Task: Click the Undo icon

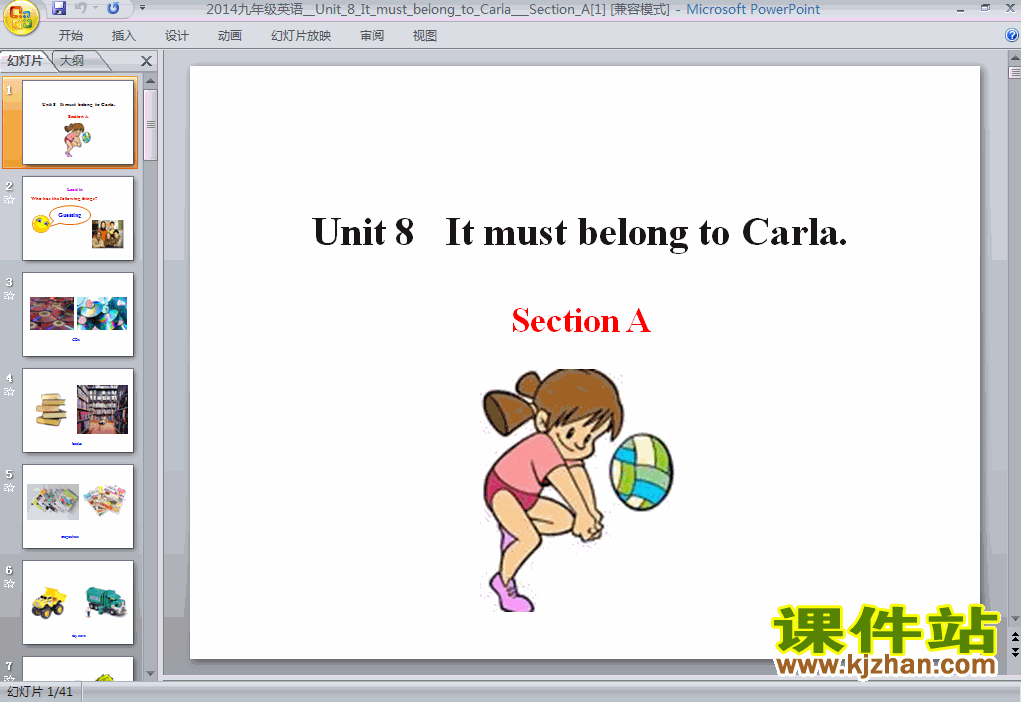Action: coord(81,8)
